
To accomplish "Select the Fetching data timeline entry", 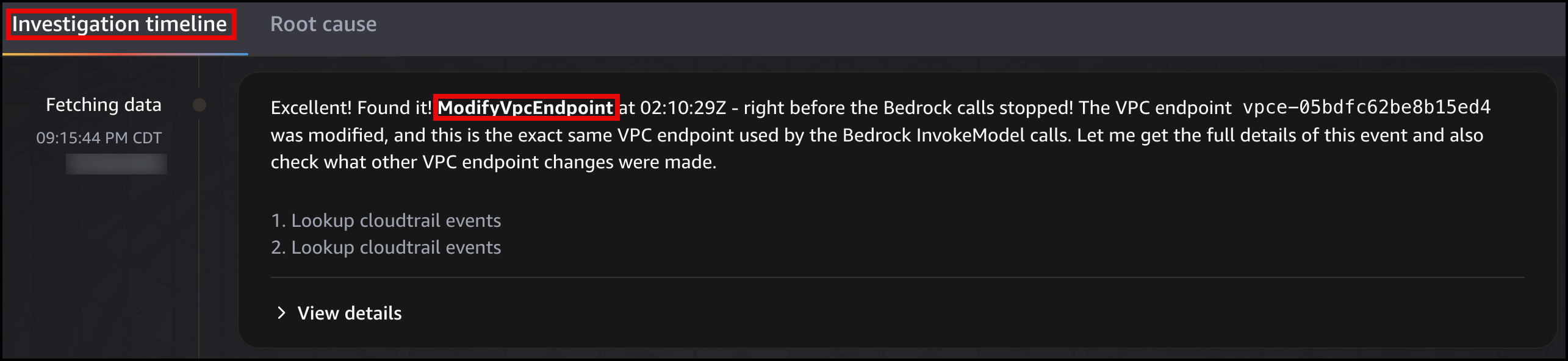I will coord(104,104).
